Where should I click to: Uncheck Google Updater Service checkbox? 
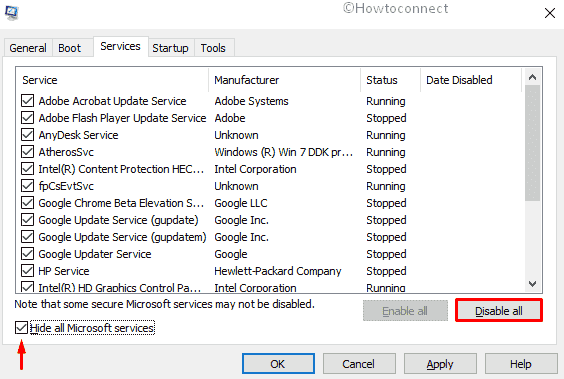27,254
